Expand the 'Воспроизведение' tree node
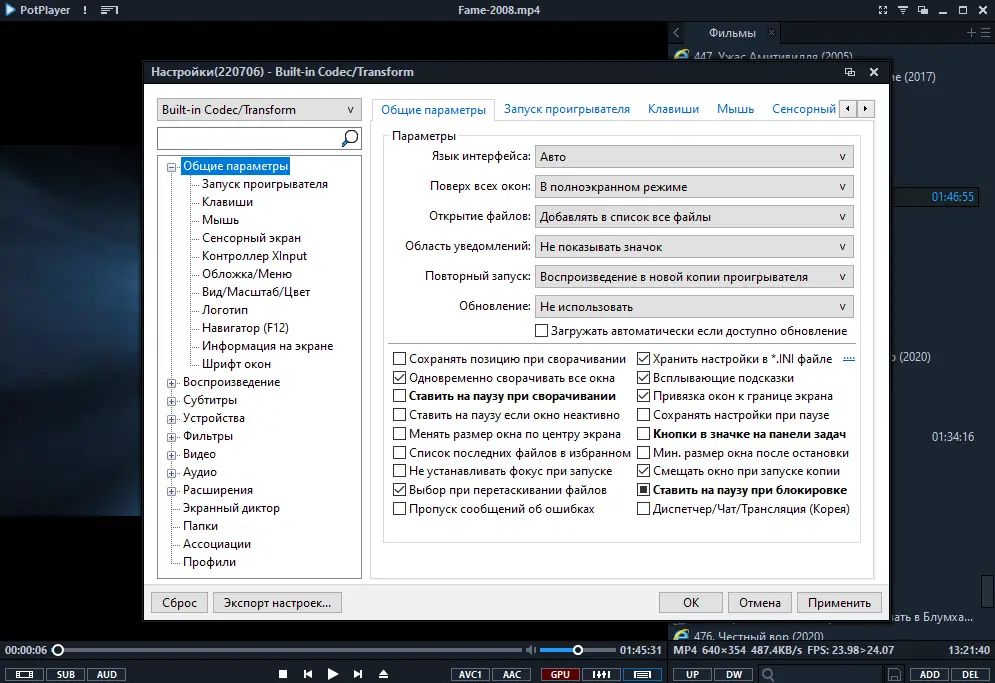The width and height of the screenshot is (995, 683). tap(172, 381)
